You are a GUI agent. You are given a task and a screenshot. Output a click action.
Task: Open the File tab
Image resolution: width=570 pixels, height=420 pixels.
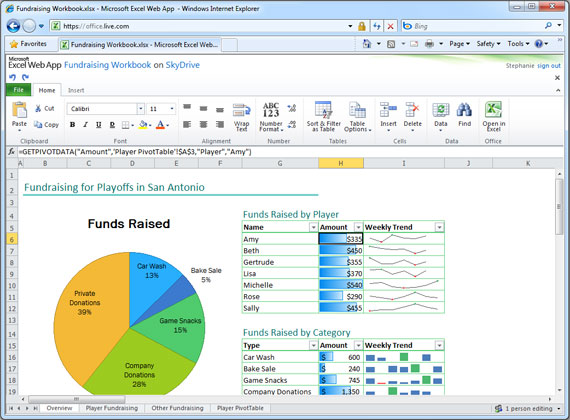coord(19,90)
